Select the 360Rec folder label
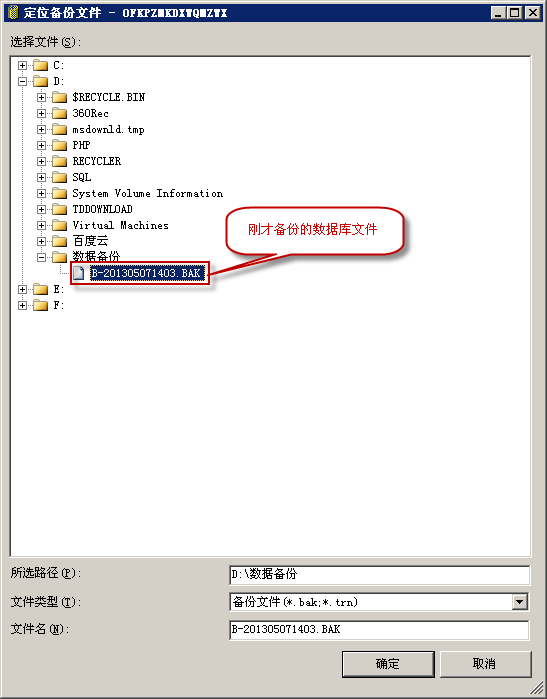The height and width of the screenshot is (699, 547). point(90,113)
